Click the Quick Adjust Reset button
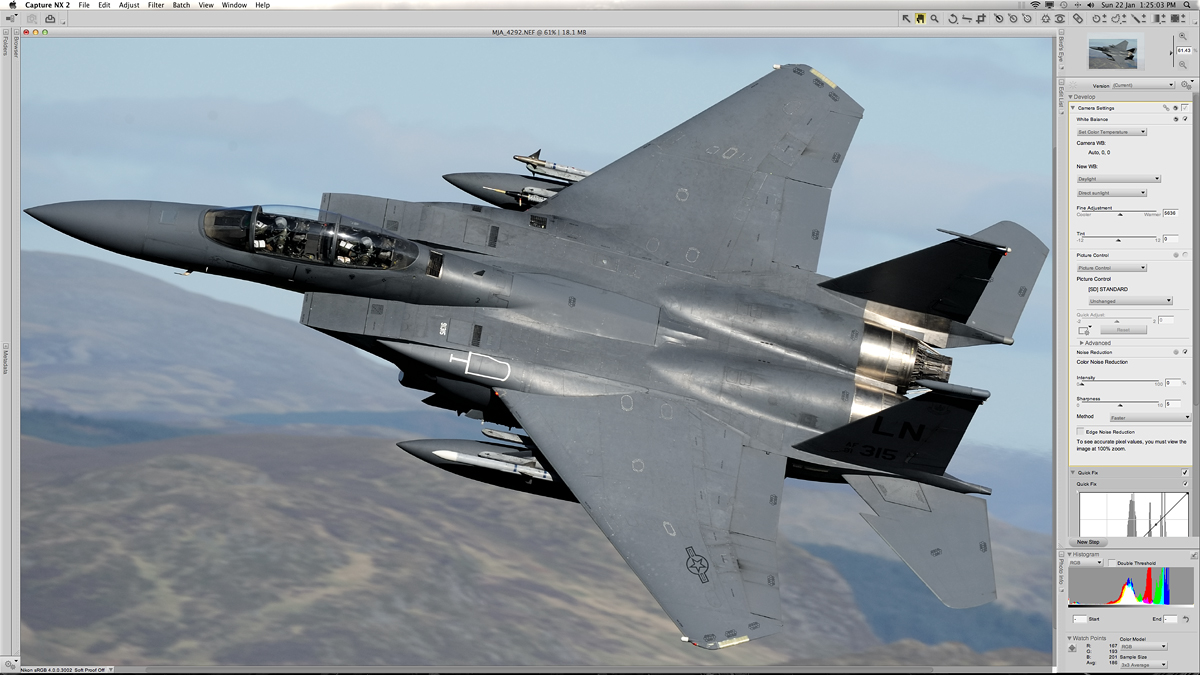 point(1123,330)
